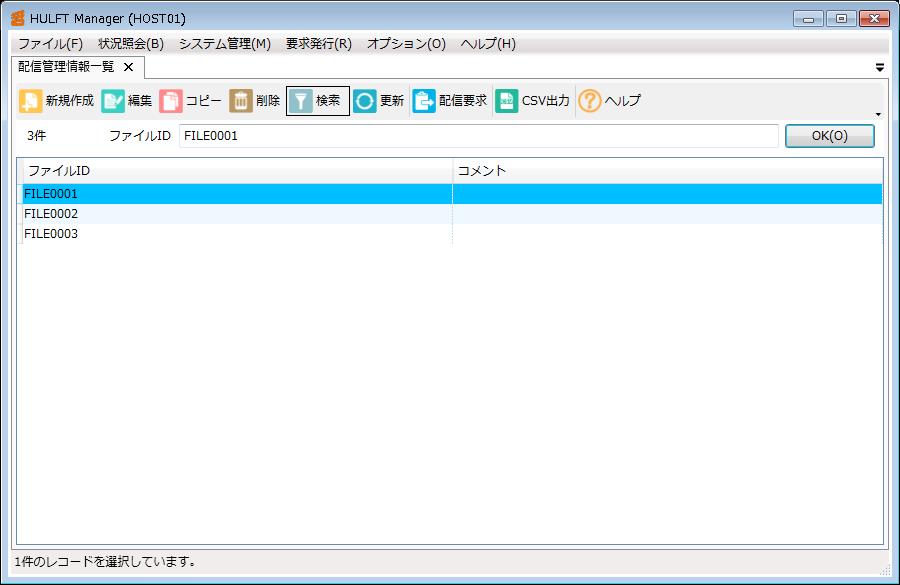This screenshot has height=585, width=900.
Task: Select the 編集 (Edit) toolbar icon
Action: coord(112,101)
